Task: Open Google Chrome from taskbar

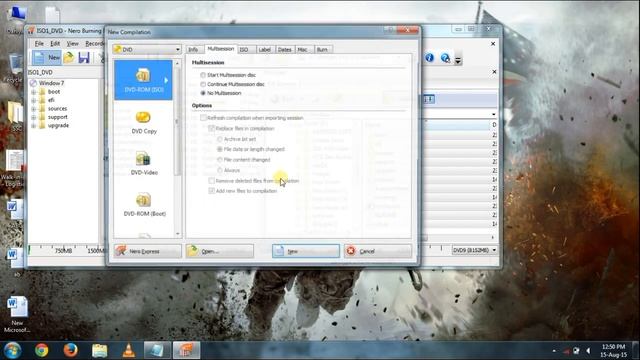Action: (41, 350)
